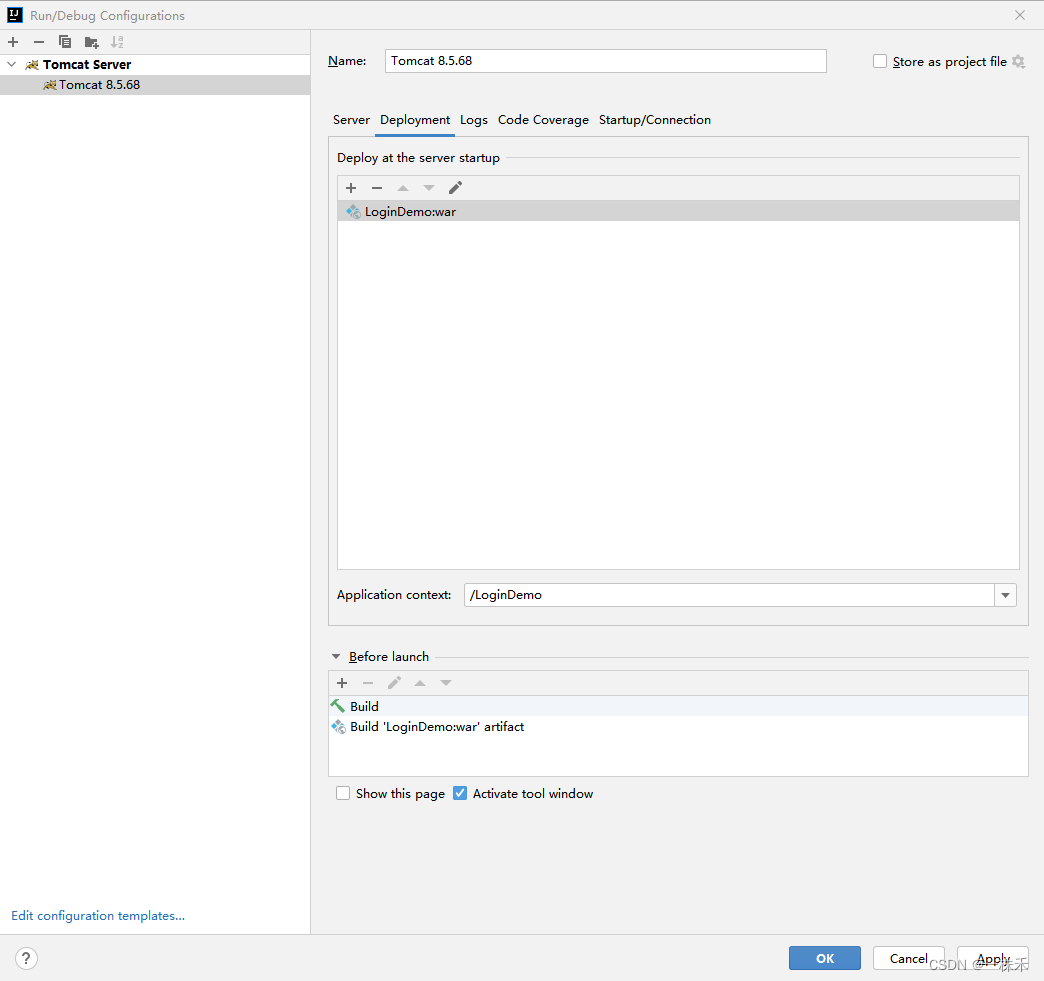The height and width of the screenshot is (981, 1044).
Task: Remove the selected run configuration
Action: pos(39,42)
